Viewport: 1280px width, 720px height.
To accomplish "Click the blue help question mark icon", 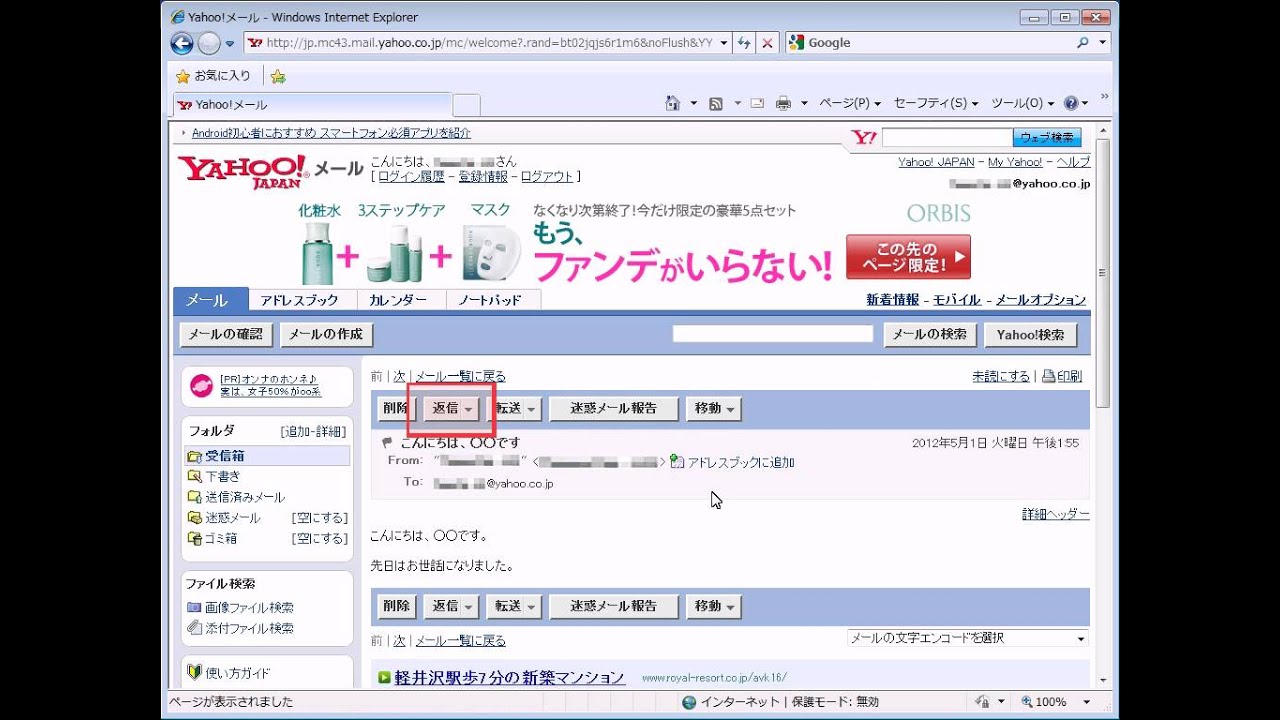I will click(x=1071, y=103).
